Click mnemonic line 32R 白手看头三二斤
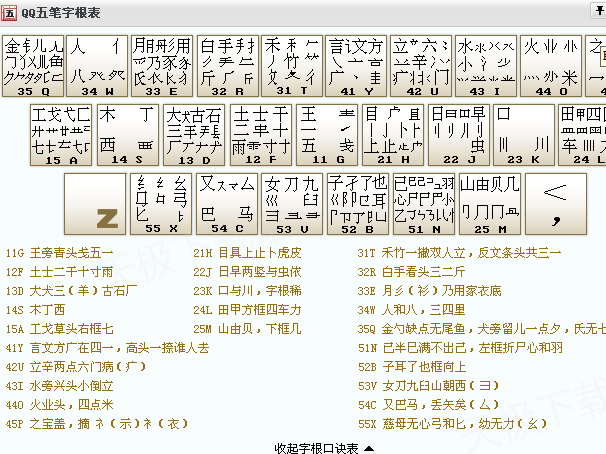Viewport: 606px width, 454px height. coord(412,272)
